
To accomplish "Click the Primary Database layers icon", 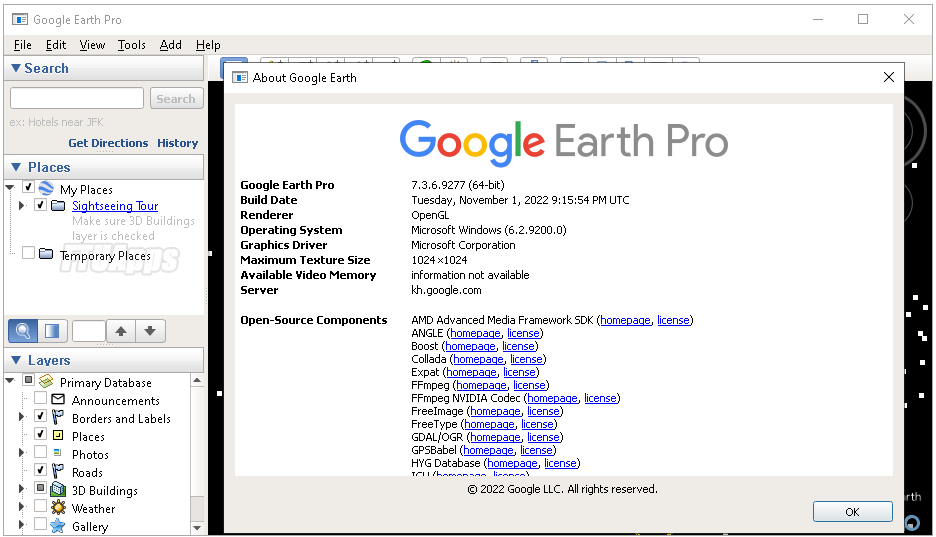I will [46, 381].
